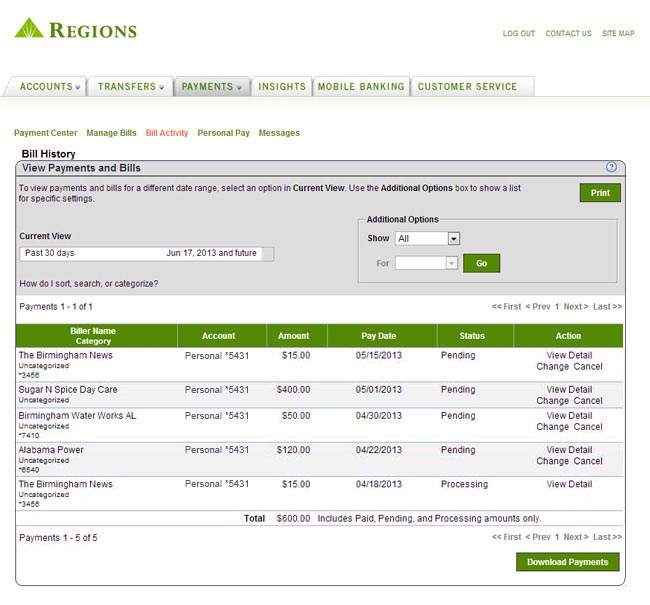Open the help question mark icon
The height and width of the screenshot is (605, 650).
pyautogui.click(x=611, y=167)
